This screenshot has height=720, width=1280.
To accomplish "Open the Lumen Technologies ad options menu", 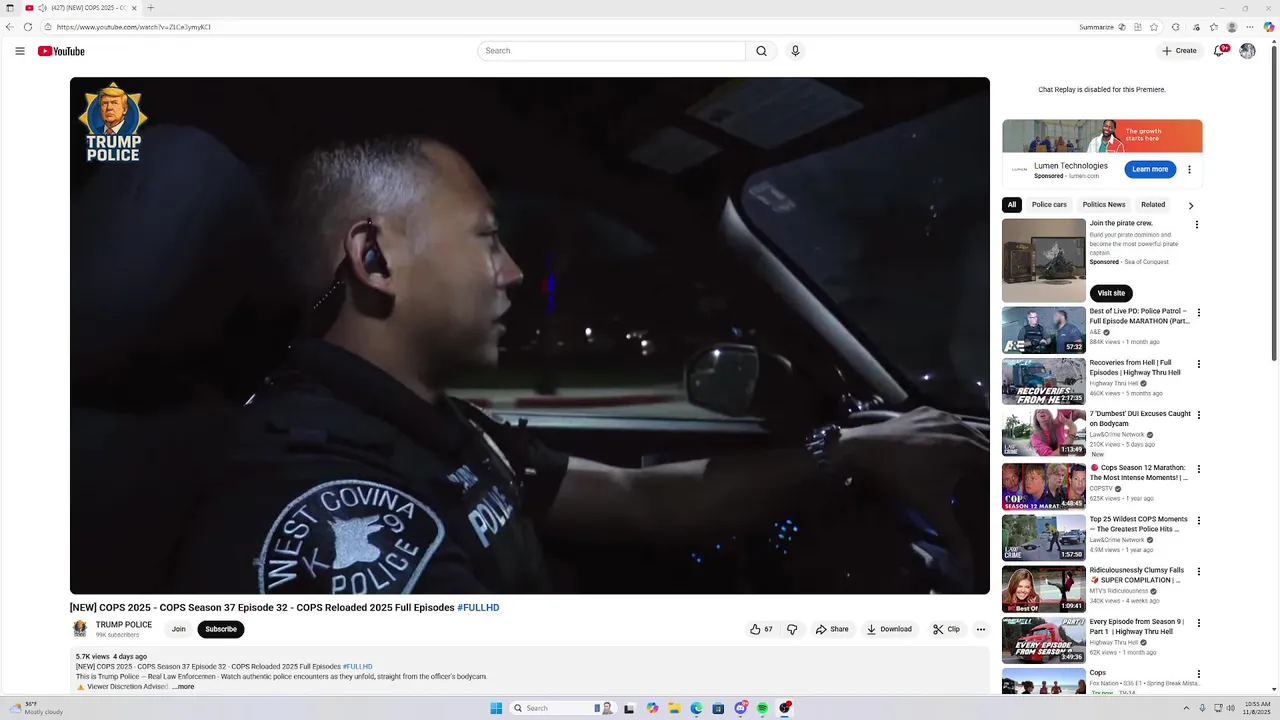I will click(x=1189, y=170).
